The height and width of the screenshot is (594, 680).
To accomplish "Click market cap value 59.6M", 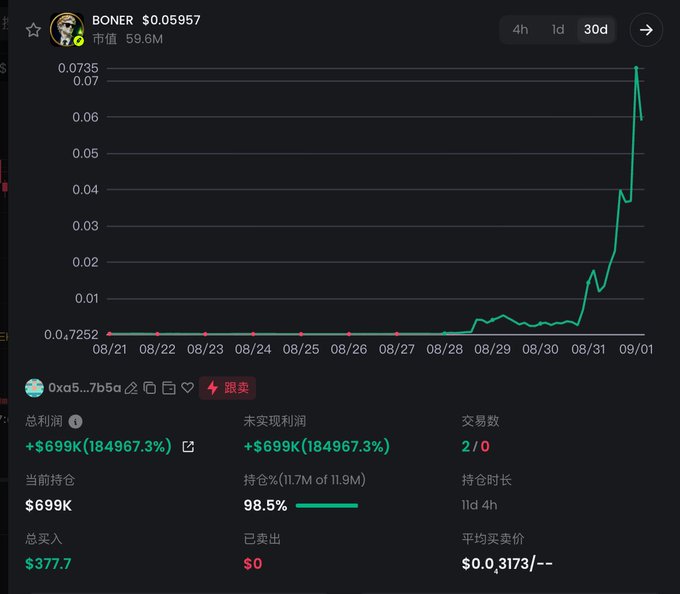I will click(144, 39).
